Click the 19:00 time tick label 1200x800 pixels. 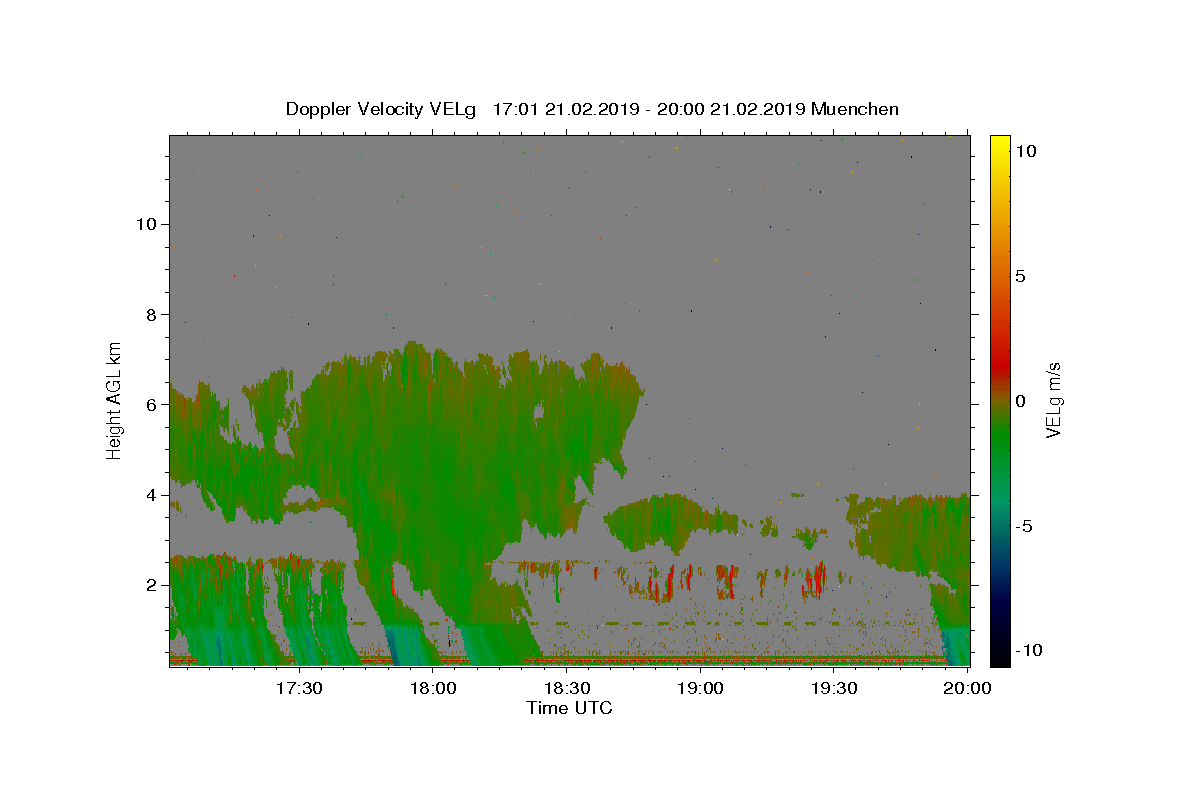(x=701, y=689)
